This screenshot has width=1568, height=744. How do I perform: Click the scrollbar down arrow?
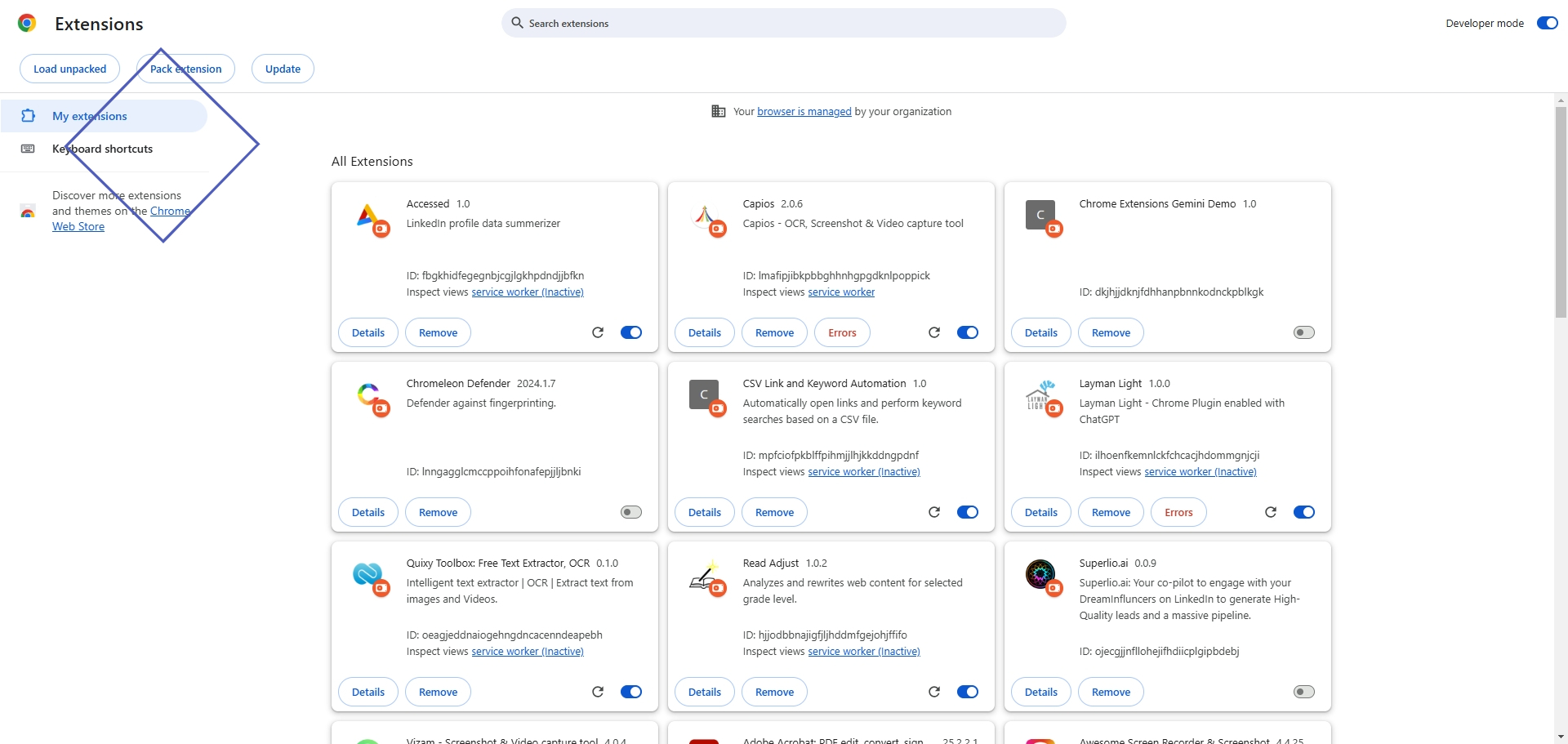pos(1561,737)
